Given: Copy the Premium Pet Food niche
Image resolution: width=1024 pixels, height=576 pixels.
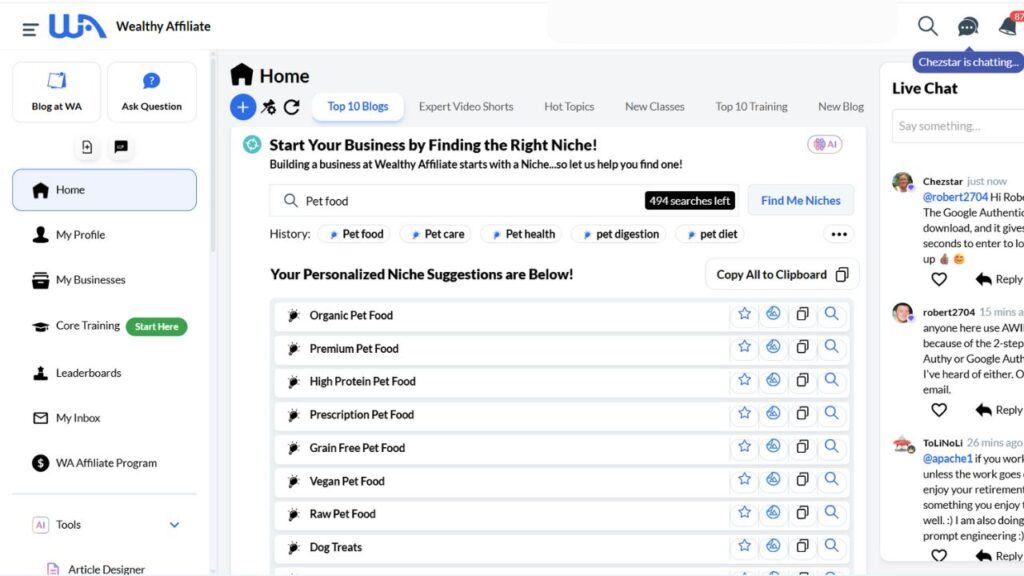Looking at the screenshot, I should 802,348.
